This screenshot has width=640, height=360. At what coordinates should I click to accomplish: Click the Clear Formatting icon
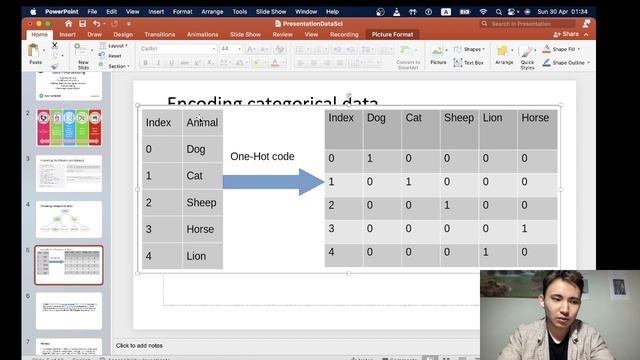click(280, 49)
